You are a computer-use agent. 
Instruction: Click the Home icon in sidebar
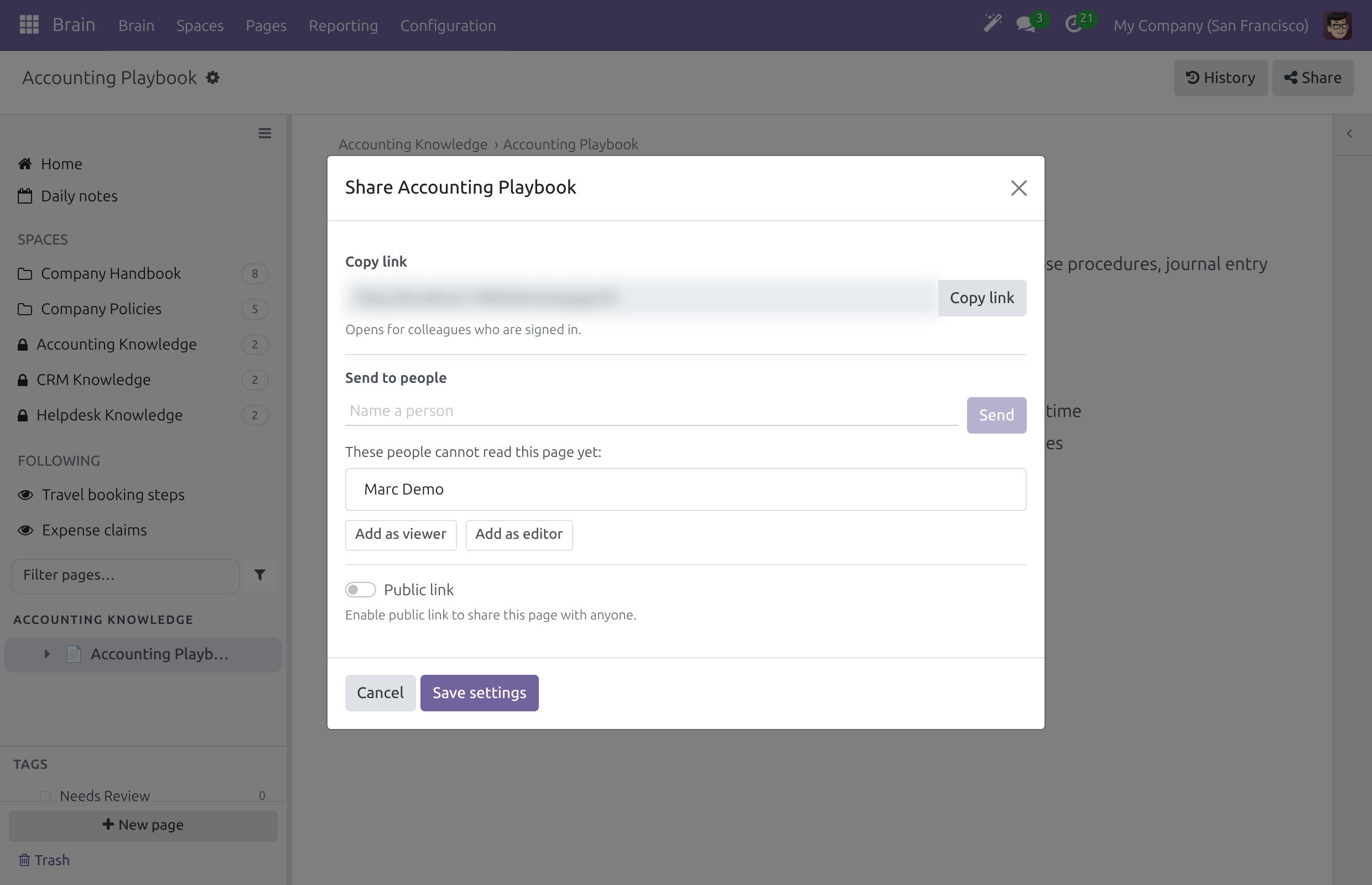pos(25,164)
